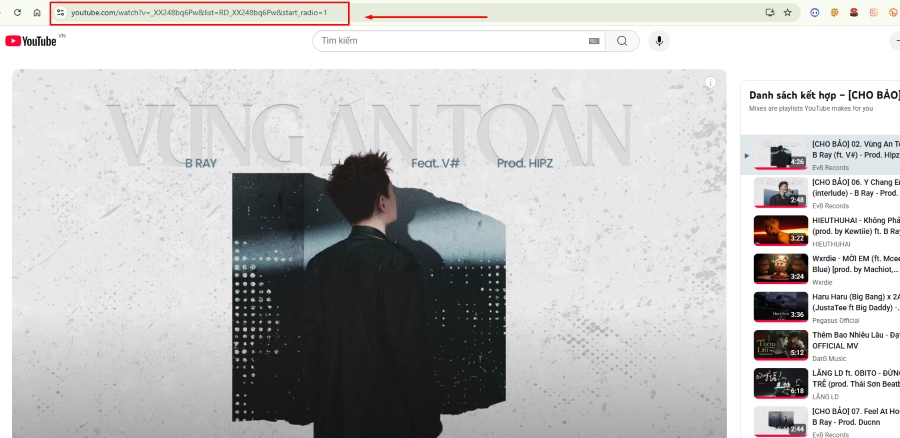The image size is (900, 438).
Task: Click the DatG Music channel name
Action: point(829,359)
